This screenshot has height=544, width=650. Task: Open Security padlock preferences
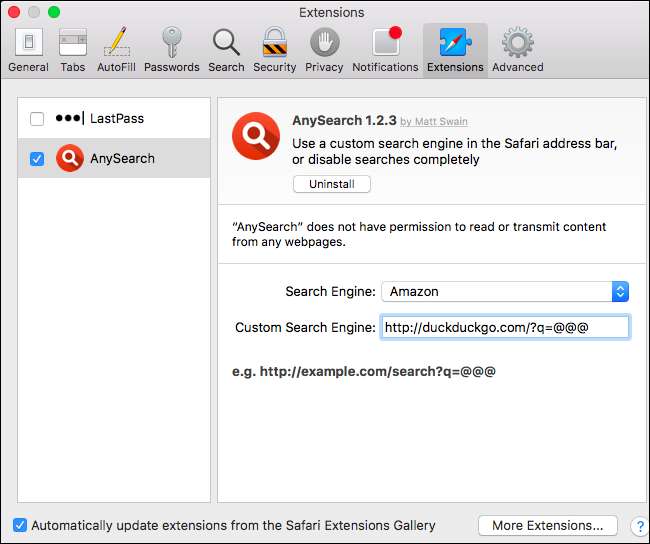(x=275, y=50)
